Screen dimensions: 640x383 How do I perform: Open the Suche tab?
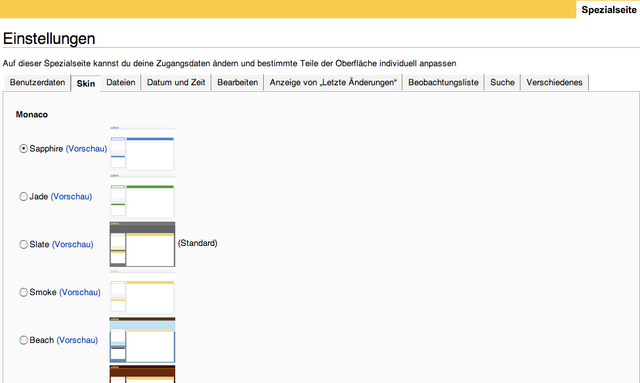click(x=502, y=82)
